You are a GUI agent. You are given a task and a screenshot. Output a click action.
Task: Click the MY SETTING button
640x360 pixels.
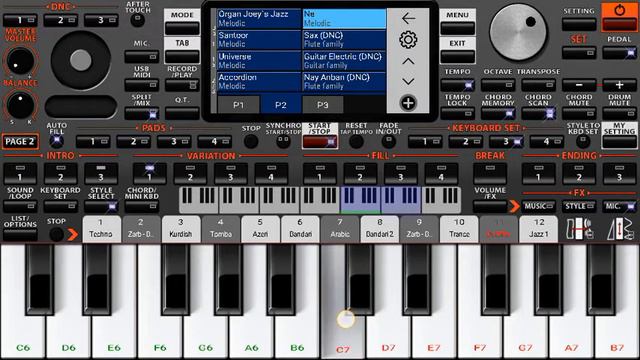(x=619, y=142)
